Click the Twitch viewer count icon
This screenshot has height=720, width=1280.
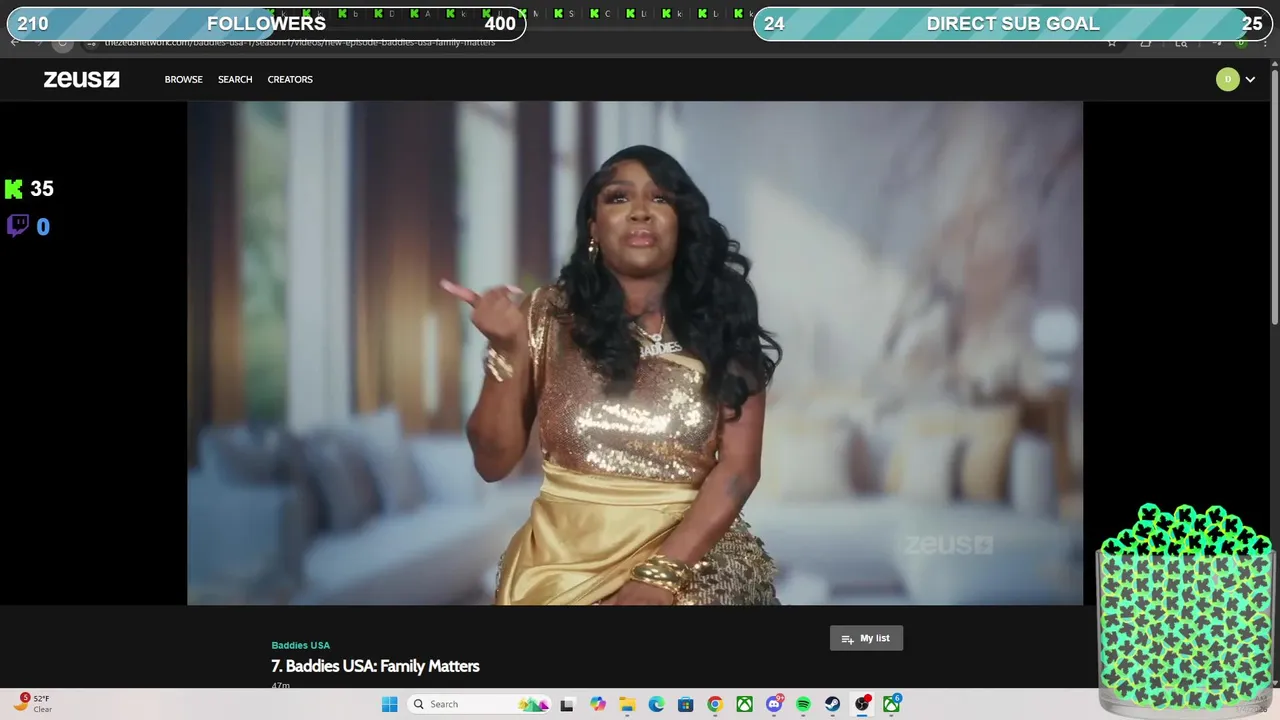coord(17,226)
